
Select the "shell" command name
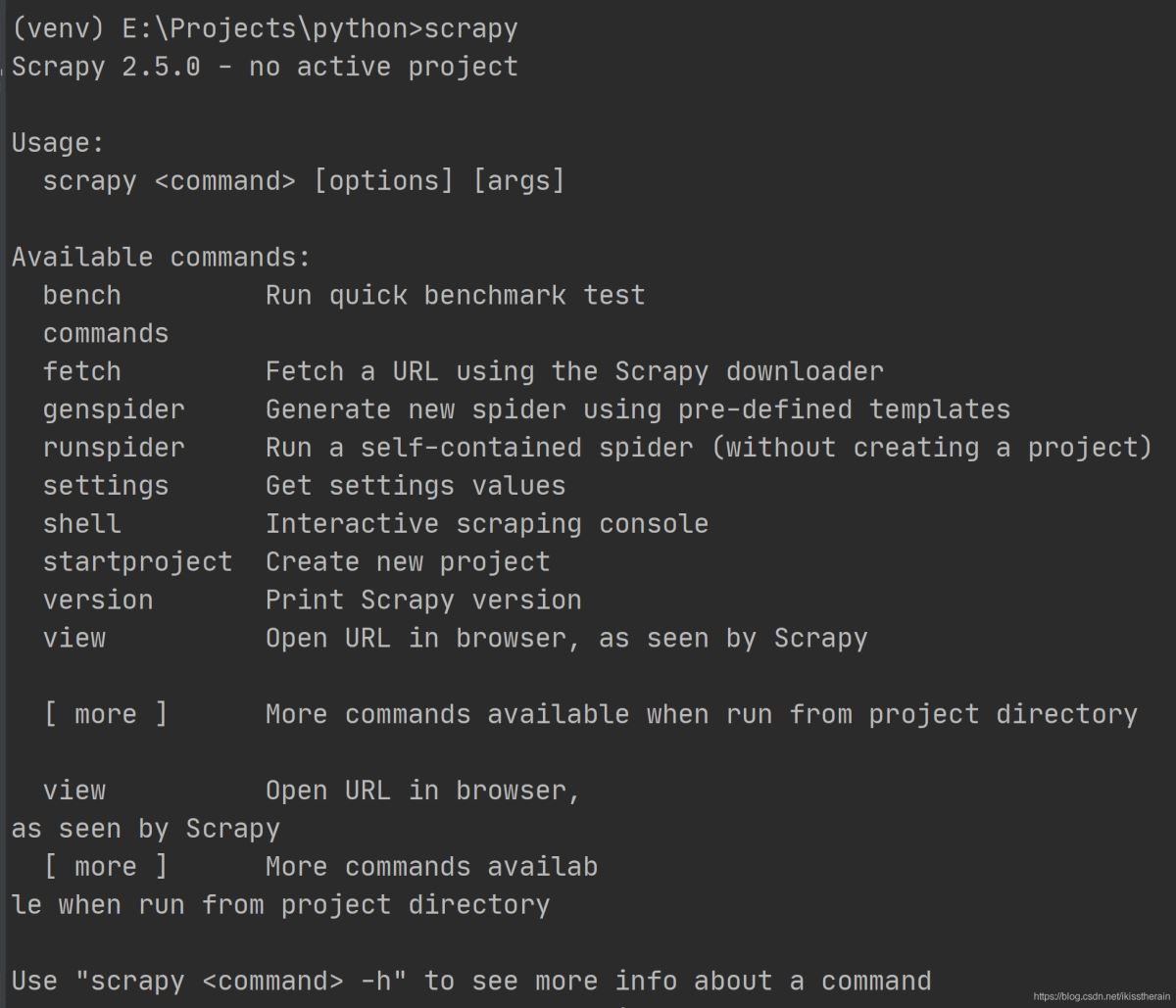[x=82, y=524]
